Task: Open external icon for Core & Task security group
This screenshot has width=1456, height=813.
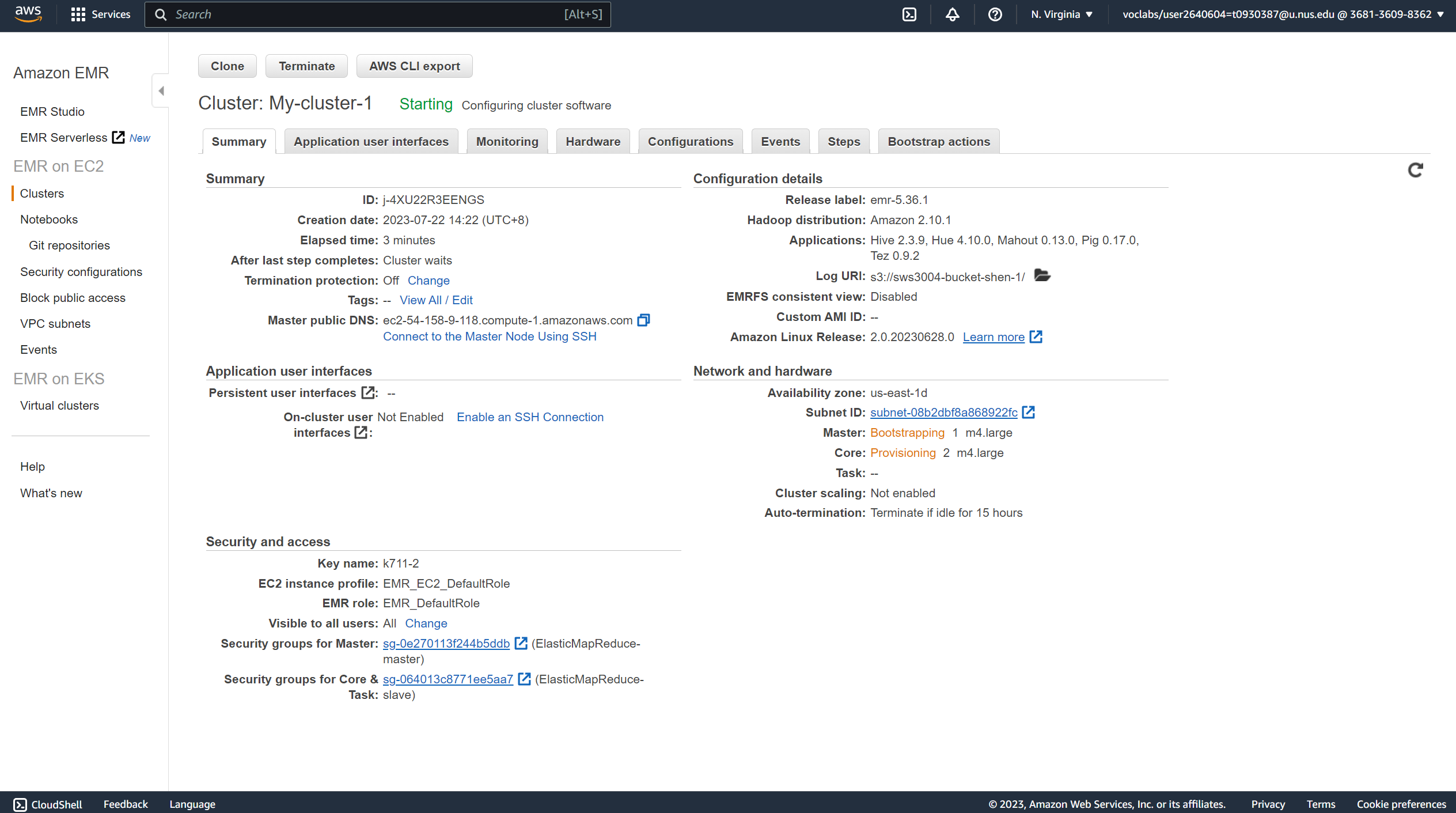Action: click(524, 679)
